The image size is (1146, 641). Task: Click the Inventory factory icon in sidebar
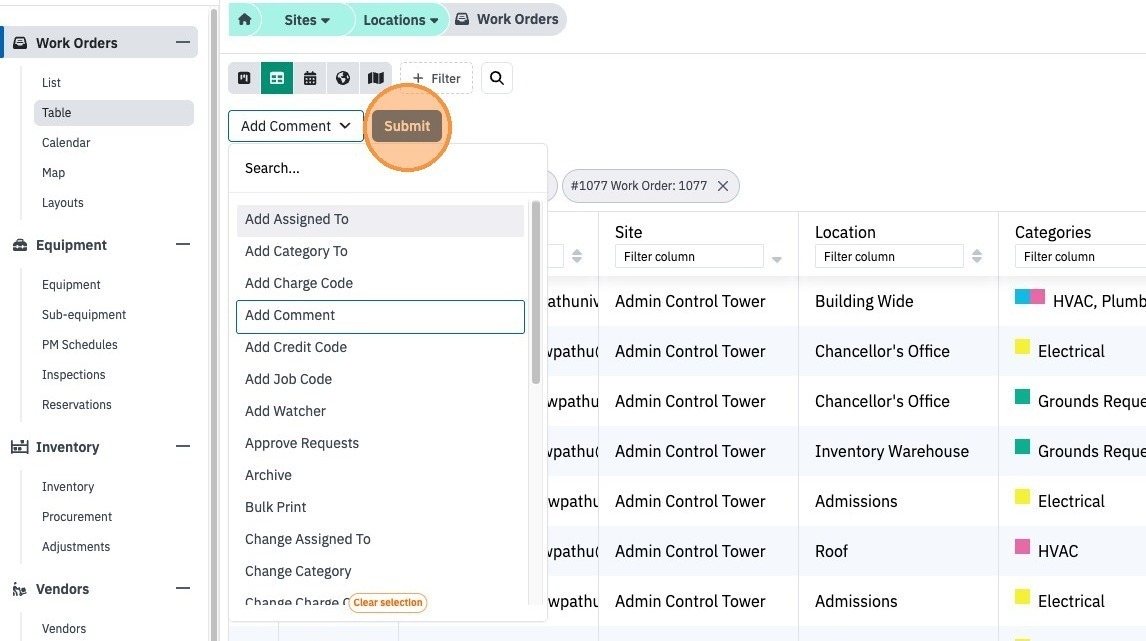pos(20,447)
